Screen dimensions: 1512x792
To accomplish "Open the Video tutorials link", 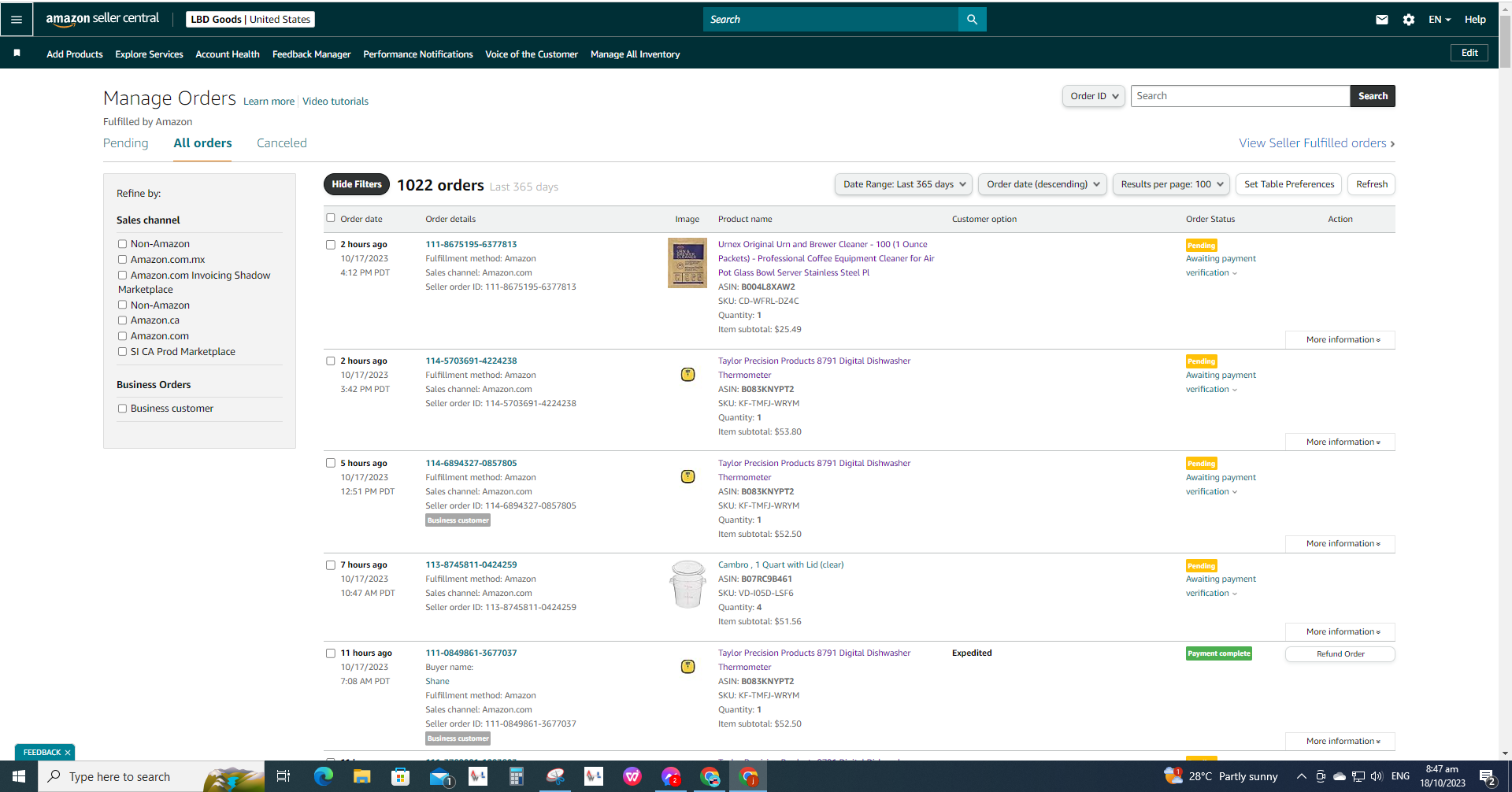I will point(335,102).
